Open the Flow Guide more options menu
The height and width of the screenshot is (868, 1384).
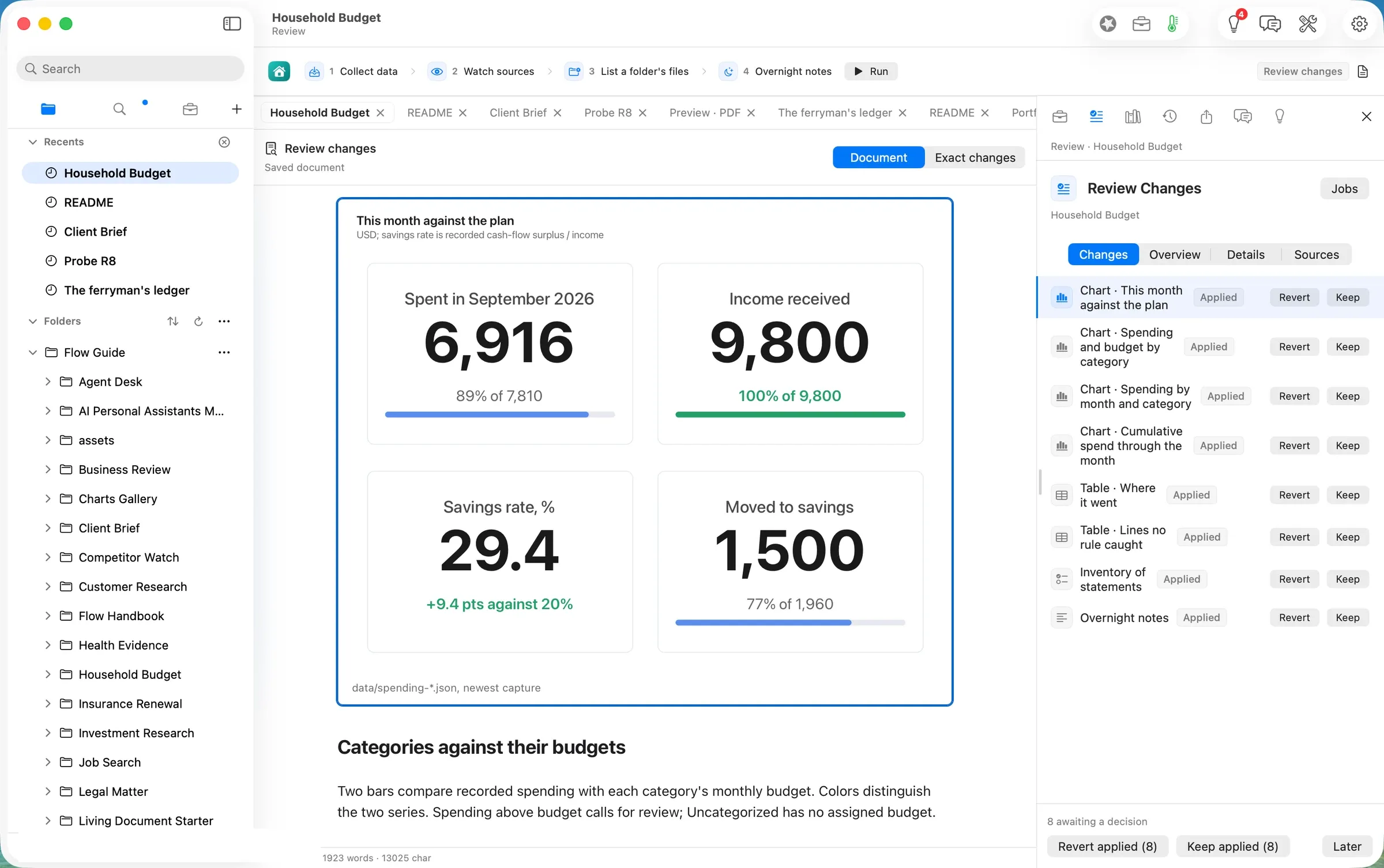click(224, 352)
